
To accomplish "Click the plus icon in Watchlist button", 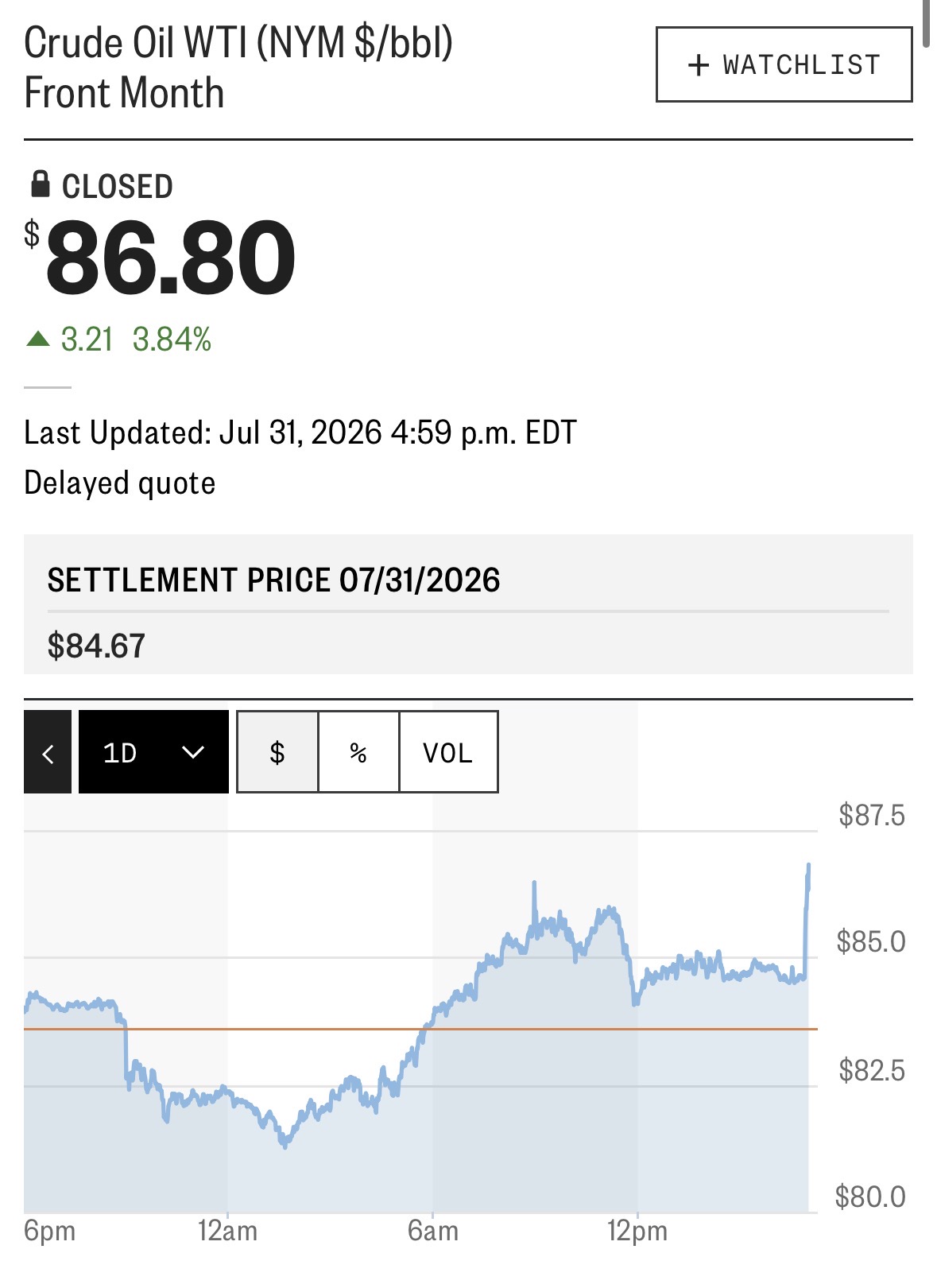I will pyautogui.click(x=698, y=65).
